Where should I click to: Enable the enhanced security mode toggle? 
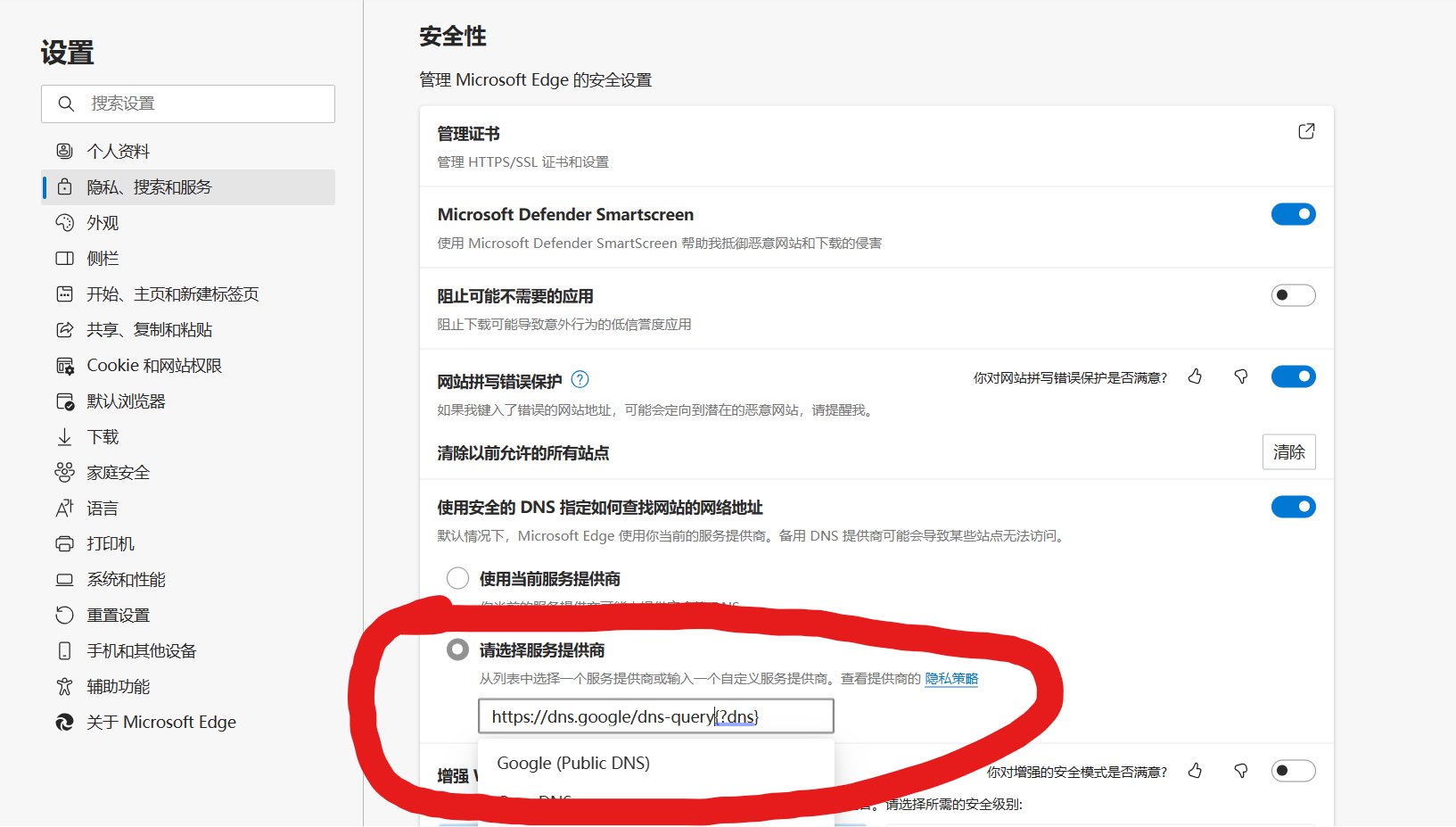[1293, 770]
